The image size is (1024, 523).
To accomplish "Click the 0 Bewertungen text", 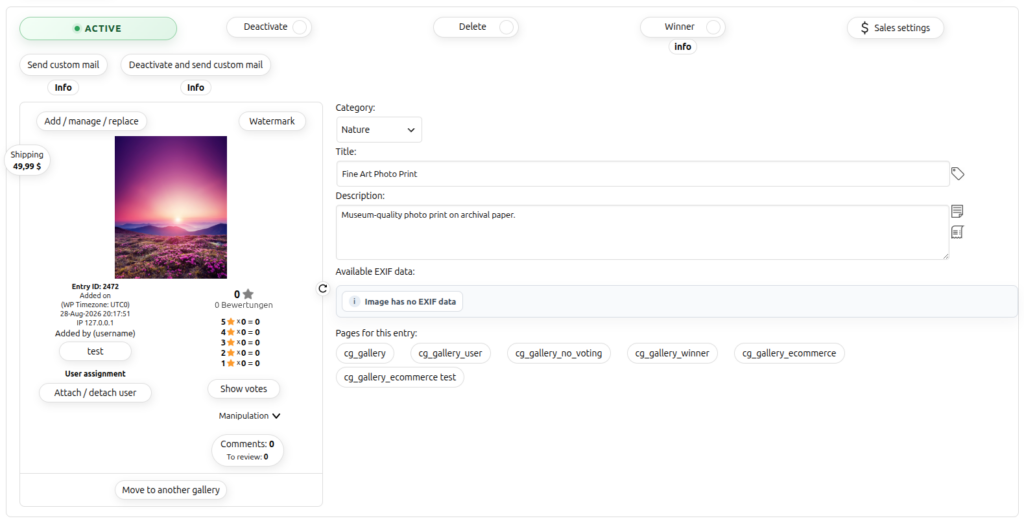I will coord(244,305).
